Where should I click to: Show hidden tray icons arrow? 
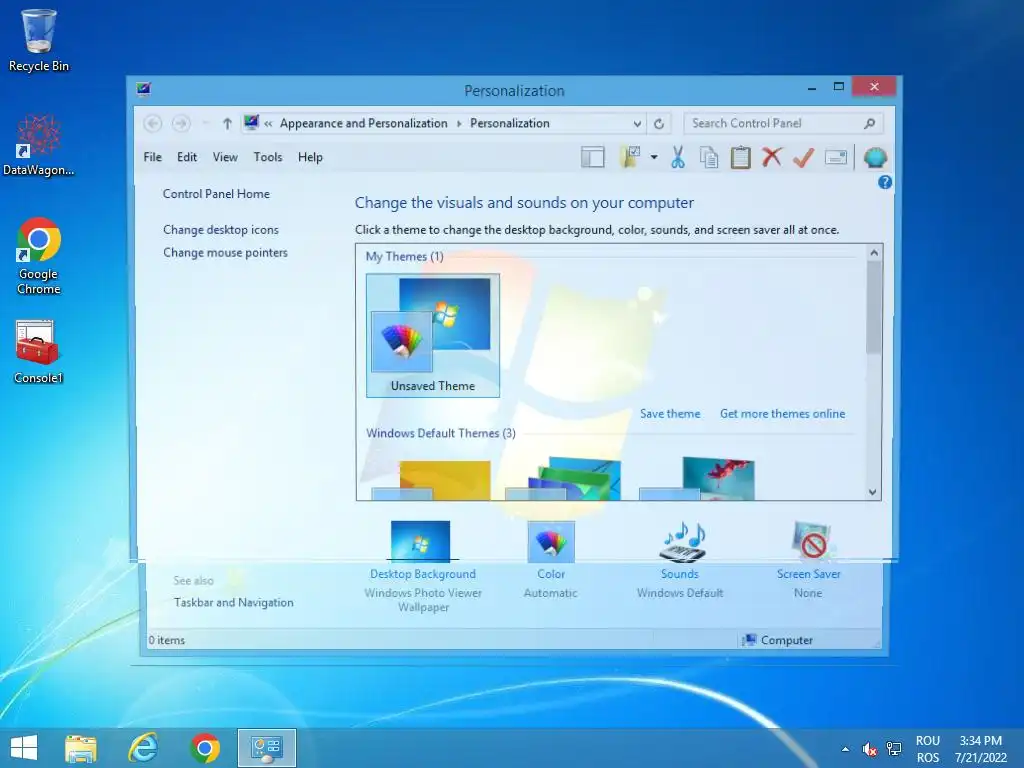click(x=846, y=749)
